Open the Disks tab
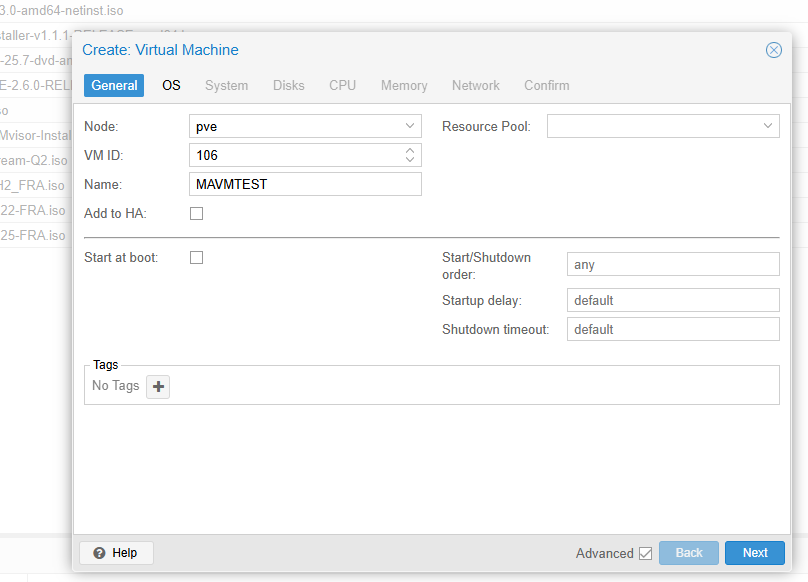The width and height of the screenshot is (808, 582). [288, 86]
